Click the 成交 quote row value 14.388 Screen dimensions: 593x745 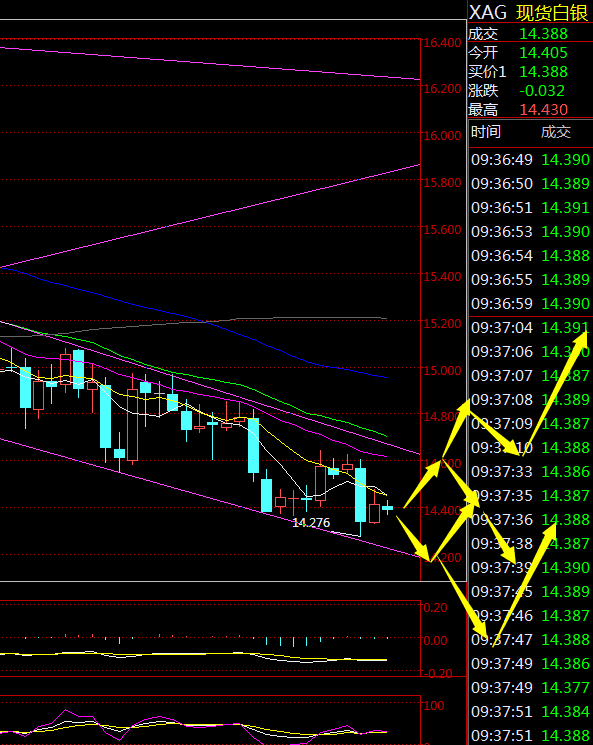click(543, 34)
